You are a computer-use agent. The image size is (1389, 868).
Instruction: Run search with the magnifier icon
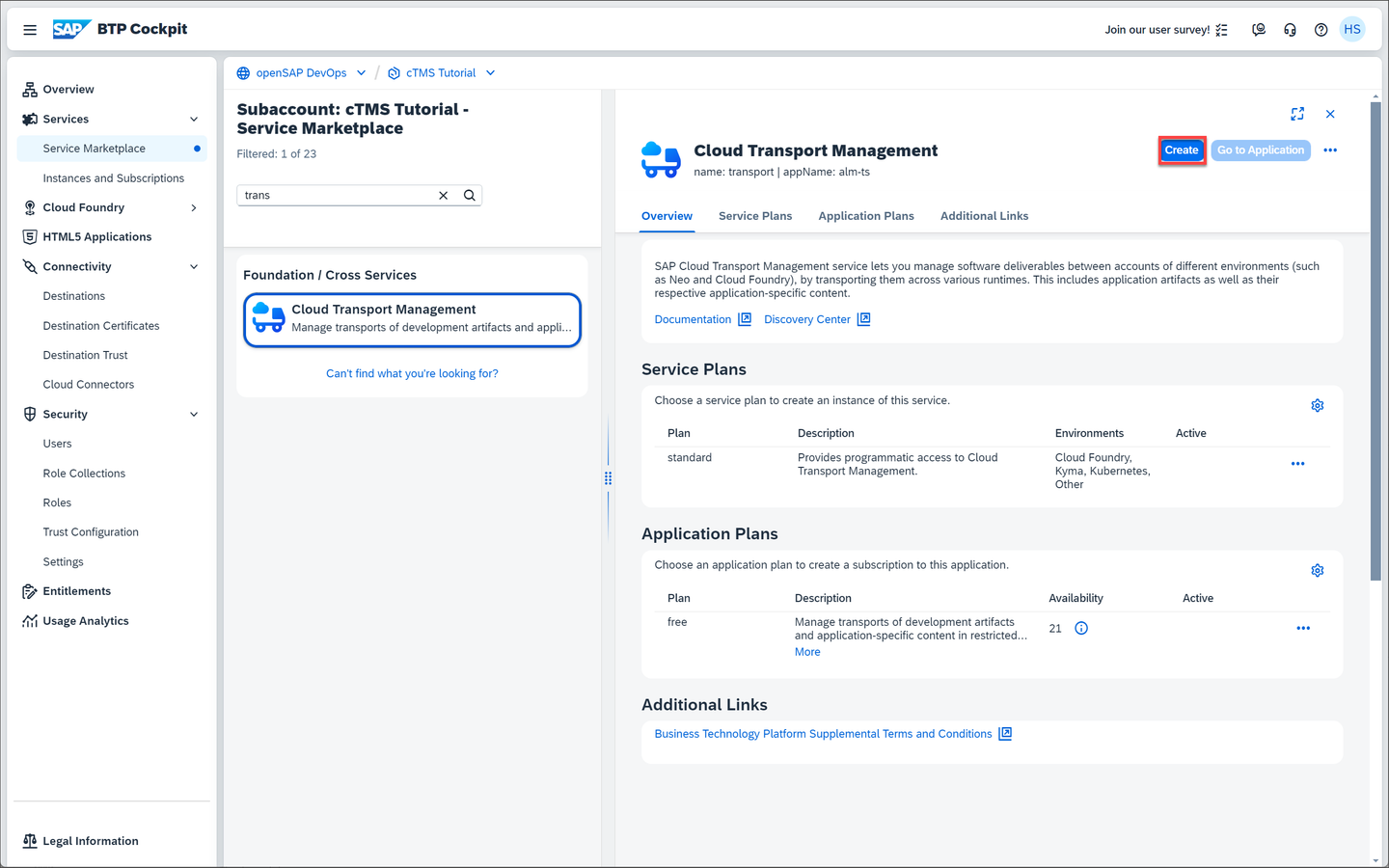tap(470, 195)
